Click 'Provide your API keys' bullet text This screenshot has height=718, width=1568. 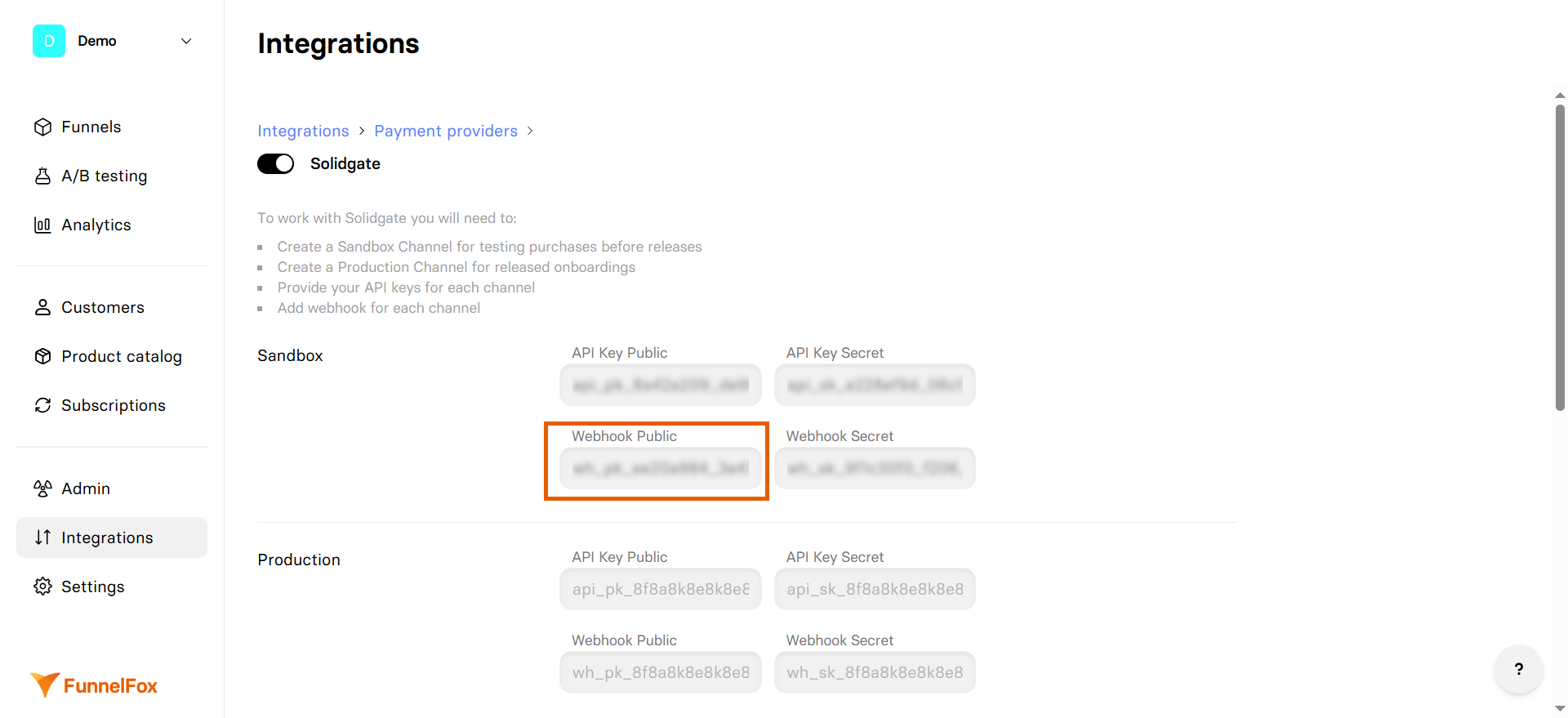(x=406, y=288)
